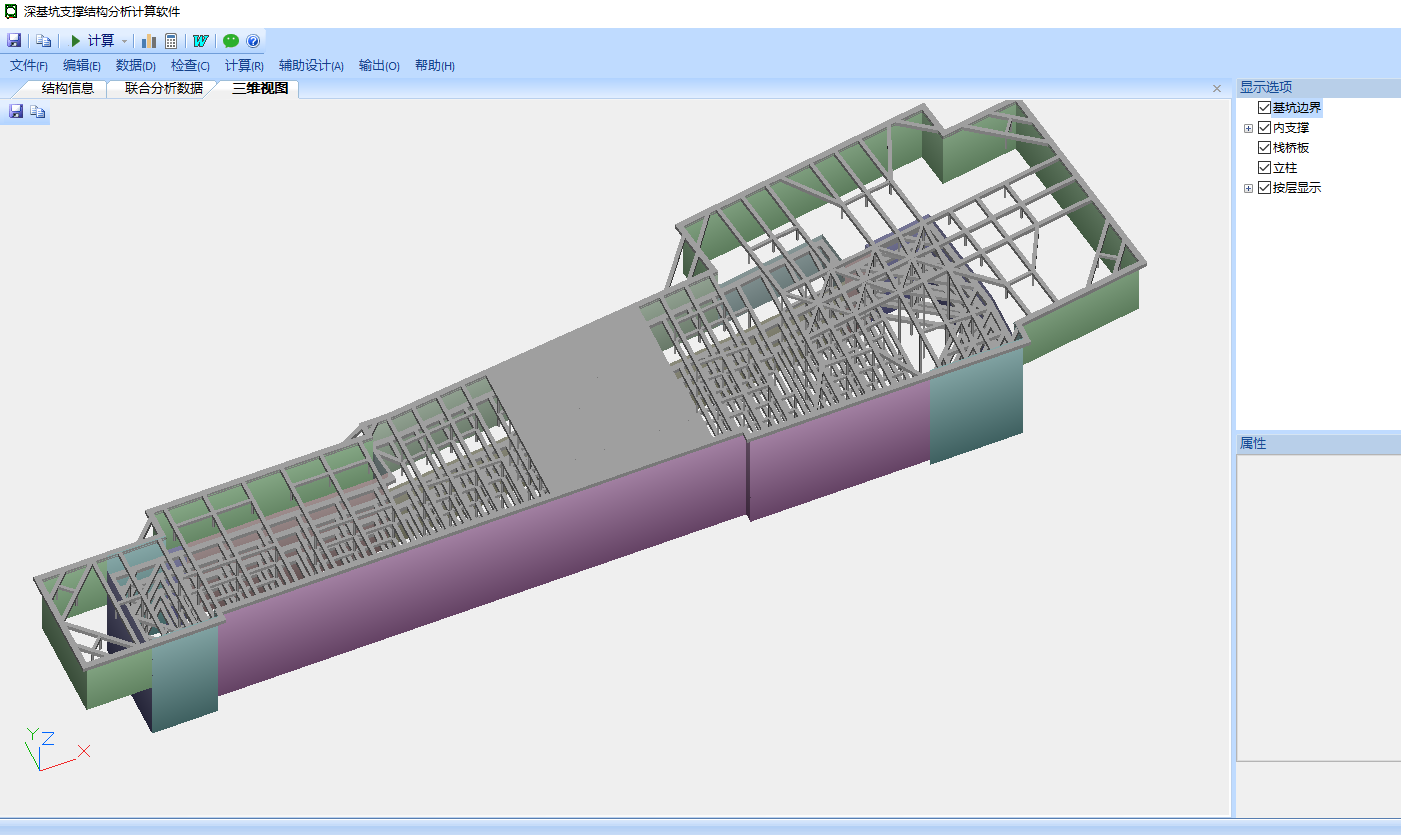Viewport: 1401px width, 835px height.
Task: Open the dropdown arrow beside 计算
Action: point(124,41)
